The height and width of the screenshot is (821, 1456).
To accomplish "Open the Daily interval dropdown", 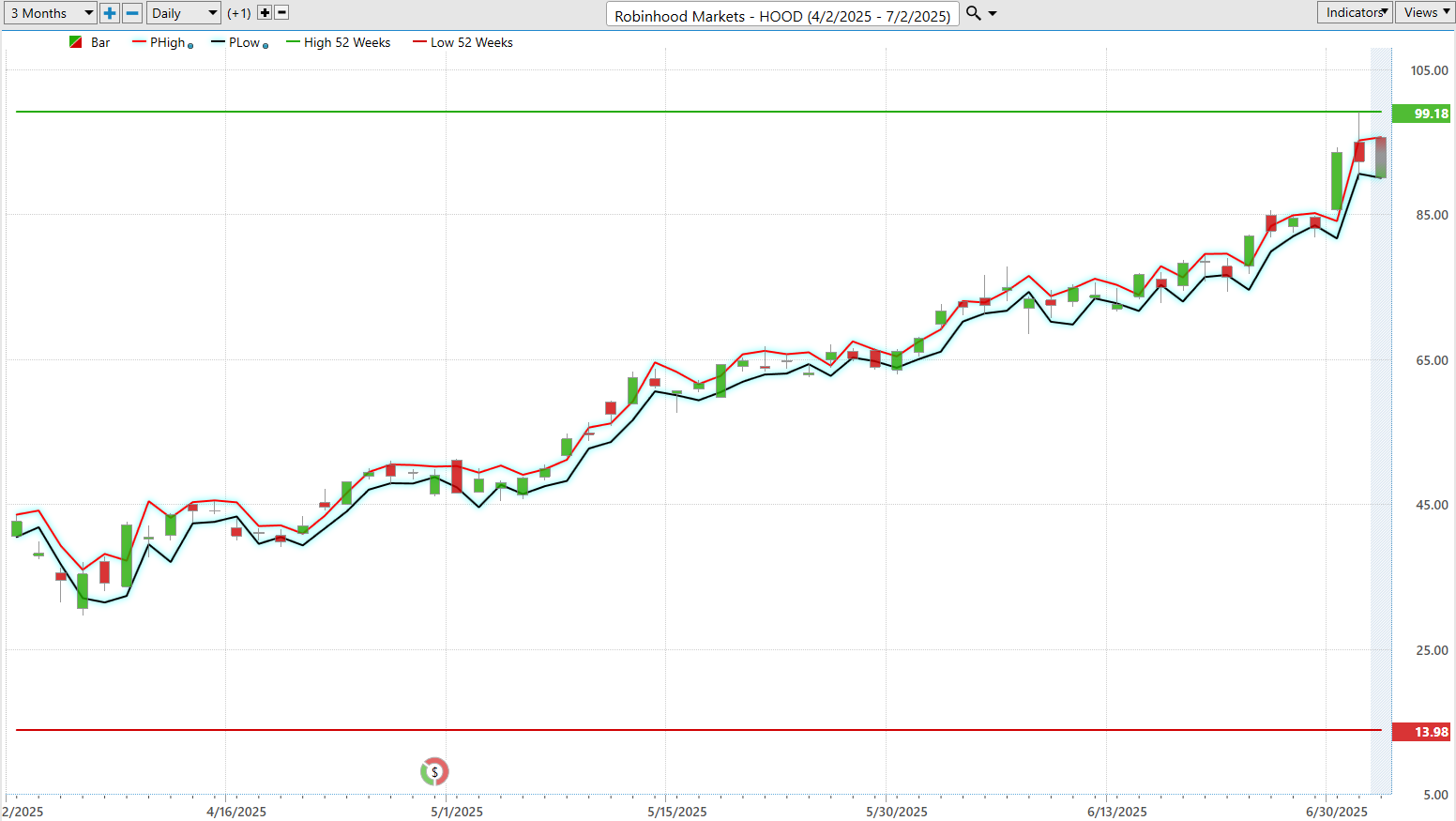I will tap(183, 13).
